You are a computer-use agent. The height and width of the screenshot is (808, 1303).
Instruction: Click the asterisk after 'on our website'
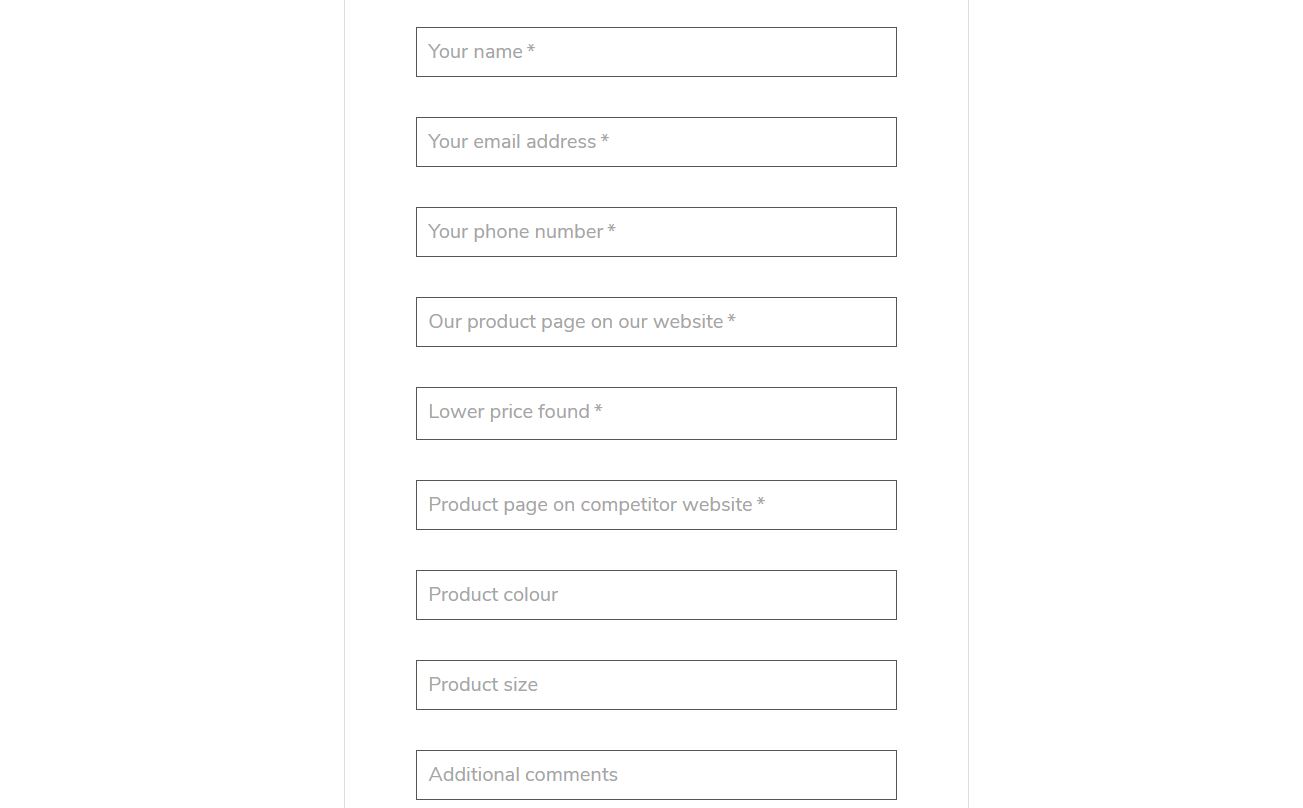tap(732, 320)
